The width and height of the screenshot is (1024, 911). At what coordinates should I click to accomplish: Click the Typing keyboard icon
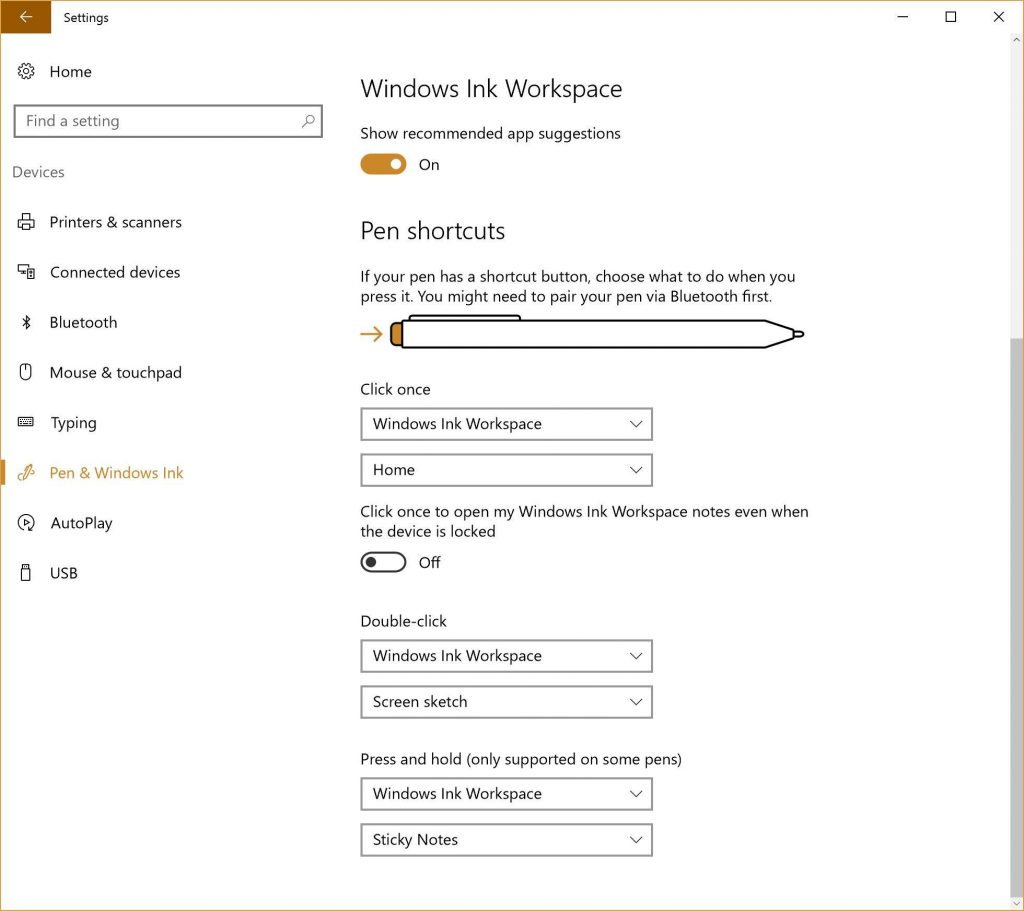tap(25, 422)
